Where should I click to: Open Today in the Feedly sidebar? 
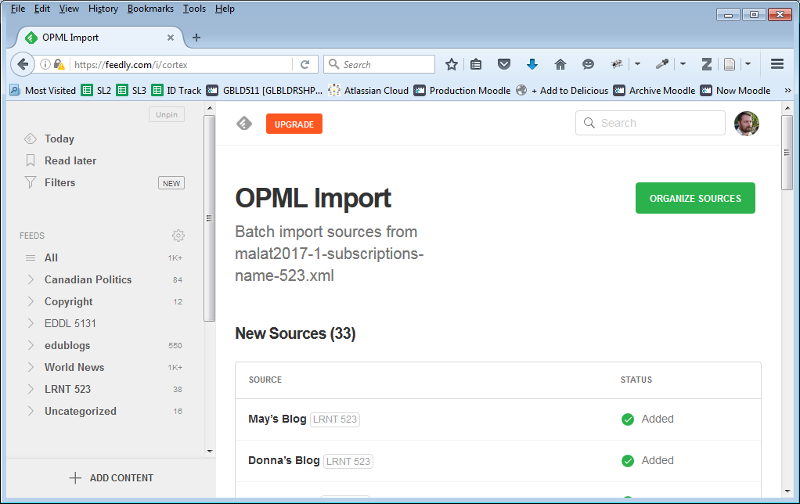pos(59,139)
